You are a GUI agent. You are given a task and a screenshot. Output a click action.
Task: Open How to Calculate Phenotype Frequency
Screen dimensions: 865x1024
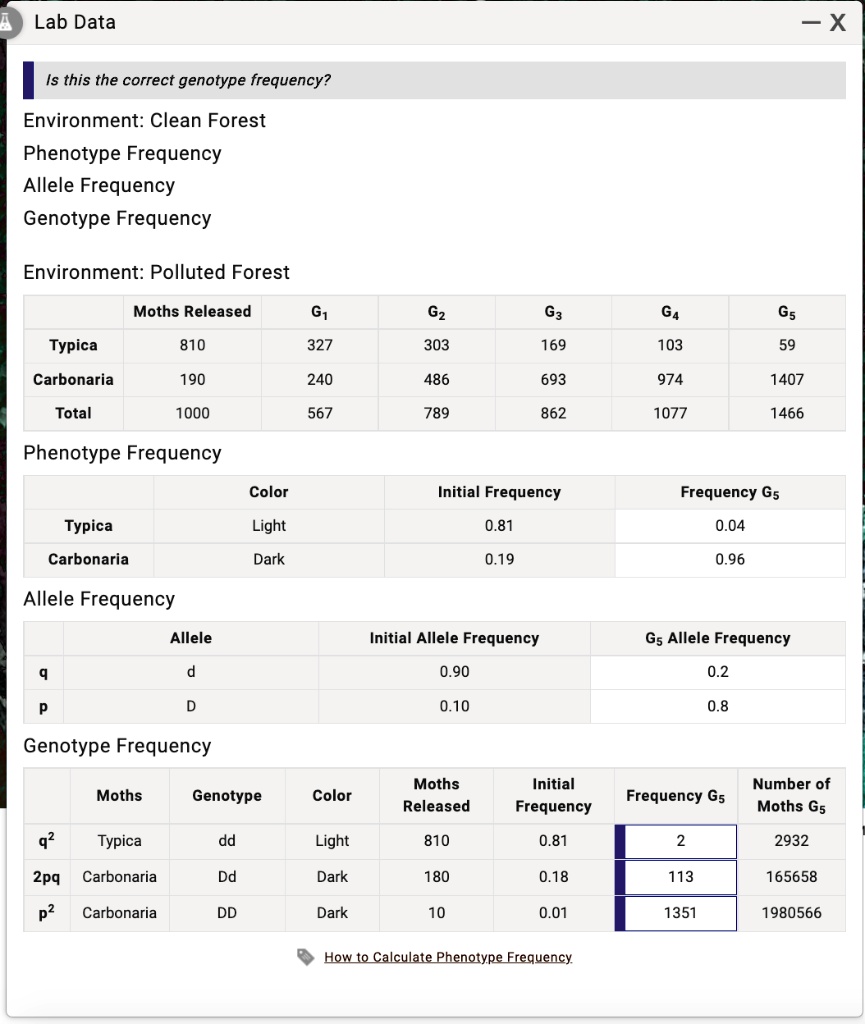(448, 957)
